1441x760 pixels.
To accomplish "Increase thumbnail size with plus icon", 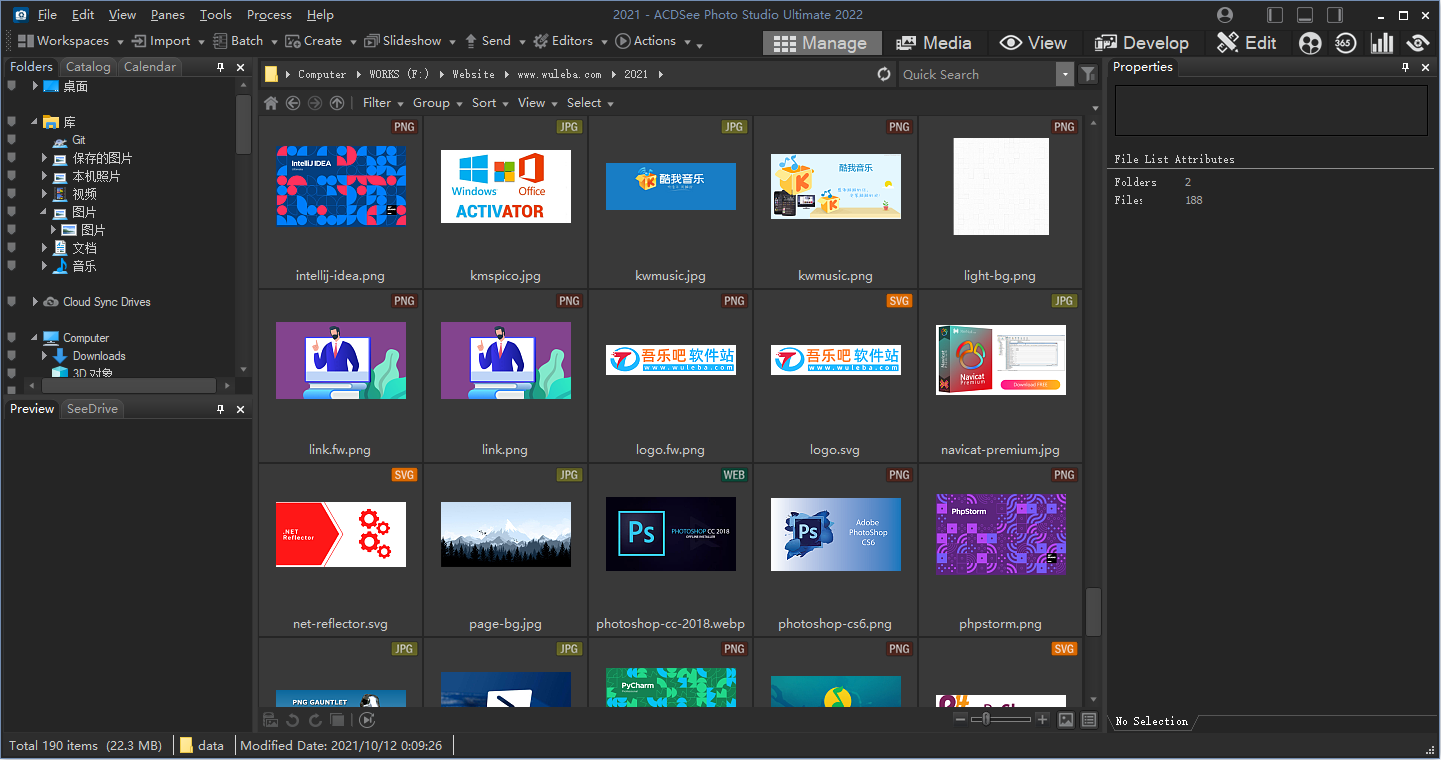I will pyautogui.click(x=1042, y=720).
